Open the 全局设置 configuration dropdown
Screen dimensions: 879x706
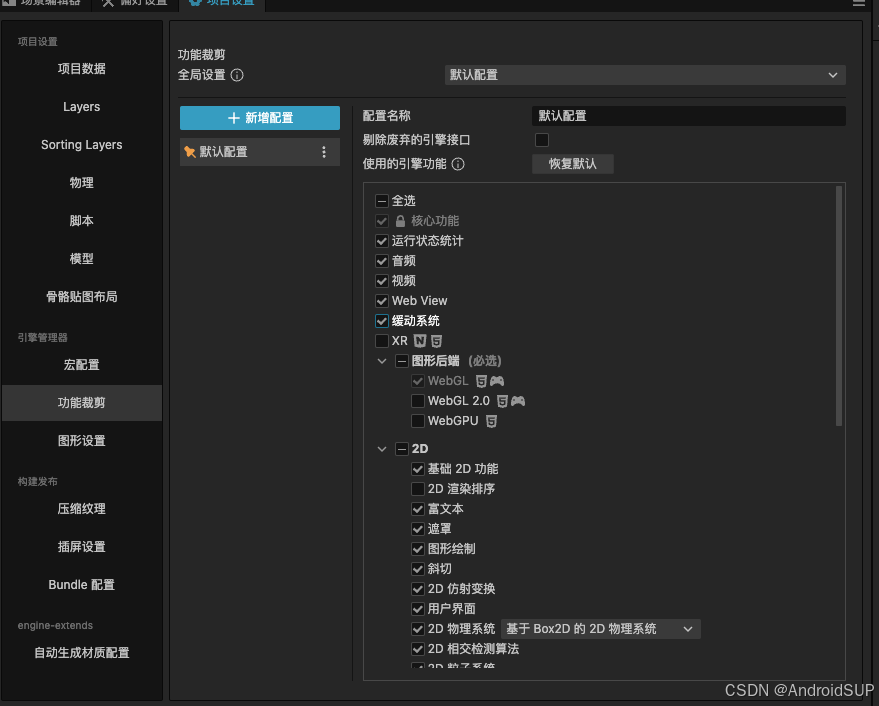point(647,75)
